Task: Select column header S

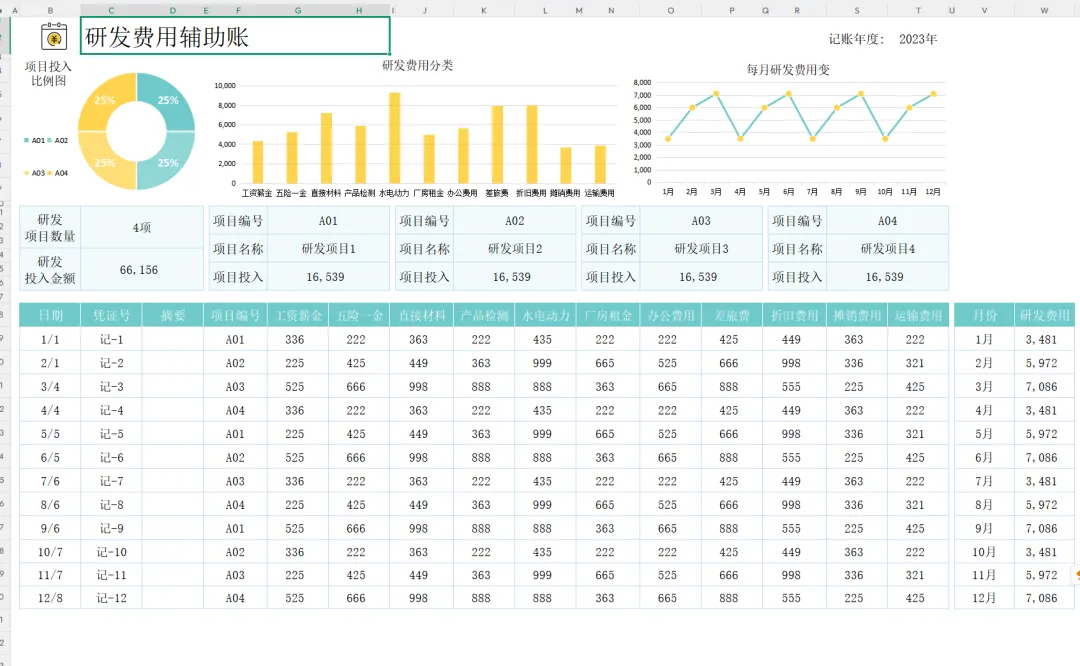Action: pyautogui.click(x=856, y=10)
